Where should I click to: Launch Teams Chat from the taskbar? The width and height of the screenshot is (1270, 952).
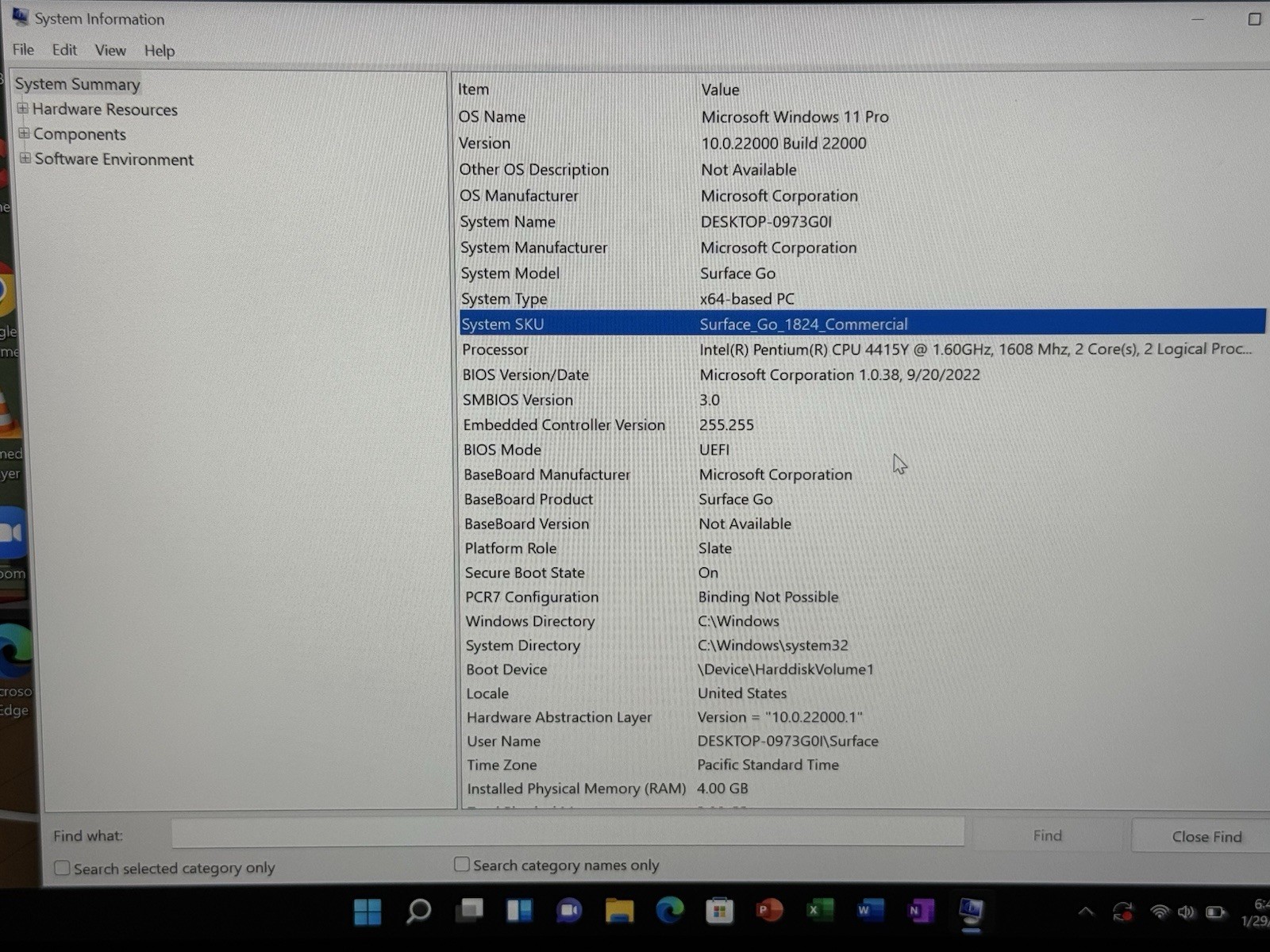(569, 910)
